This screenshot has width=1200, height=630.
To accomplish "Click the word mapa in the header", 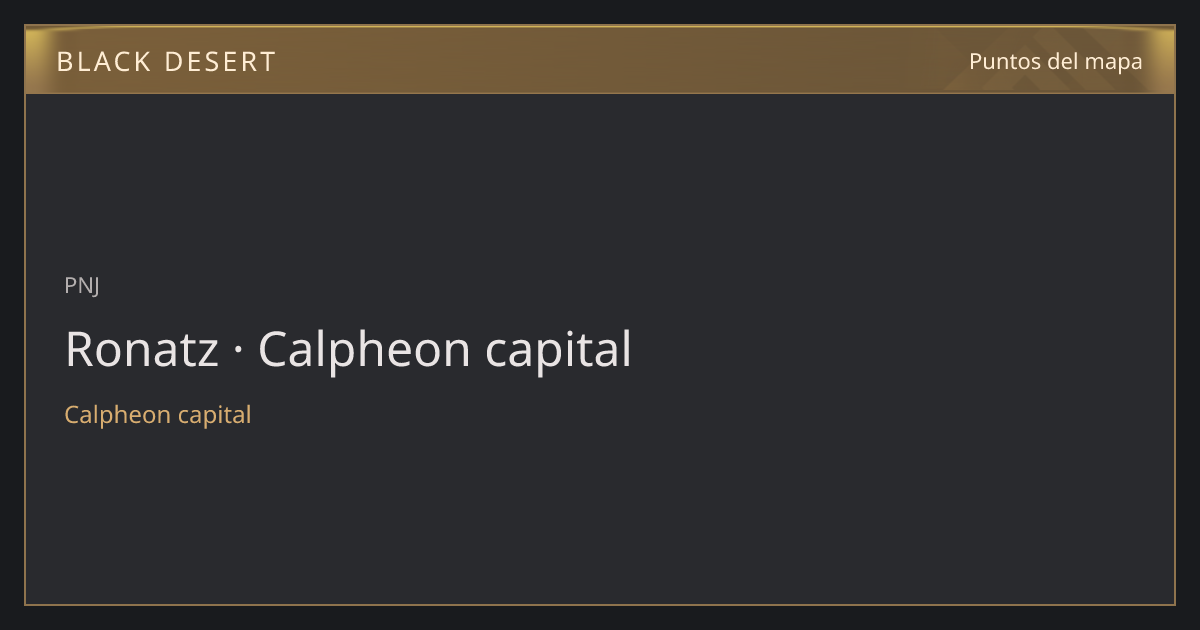I will click(x=1114, y=61).
